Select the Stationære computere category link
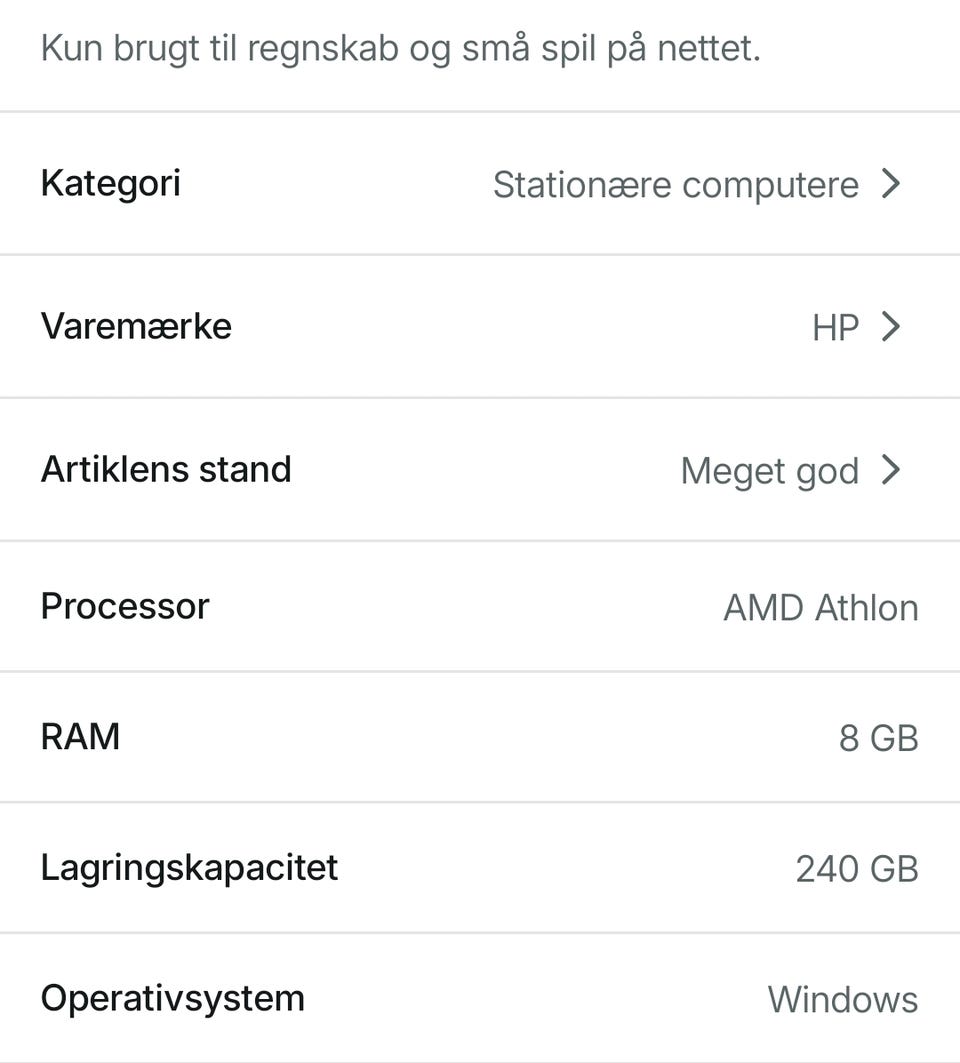The image size is (960, 1063). coord(675,185)
